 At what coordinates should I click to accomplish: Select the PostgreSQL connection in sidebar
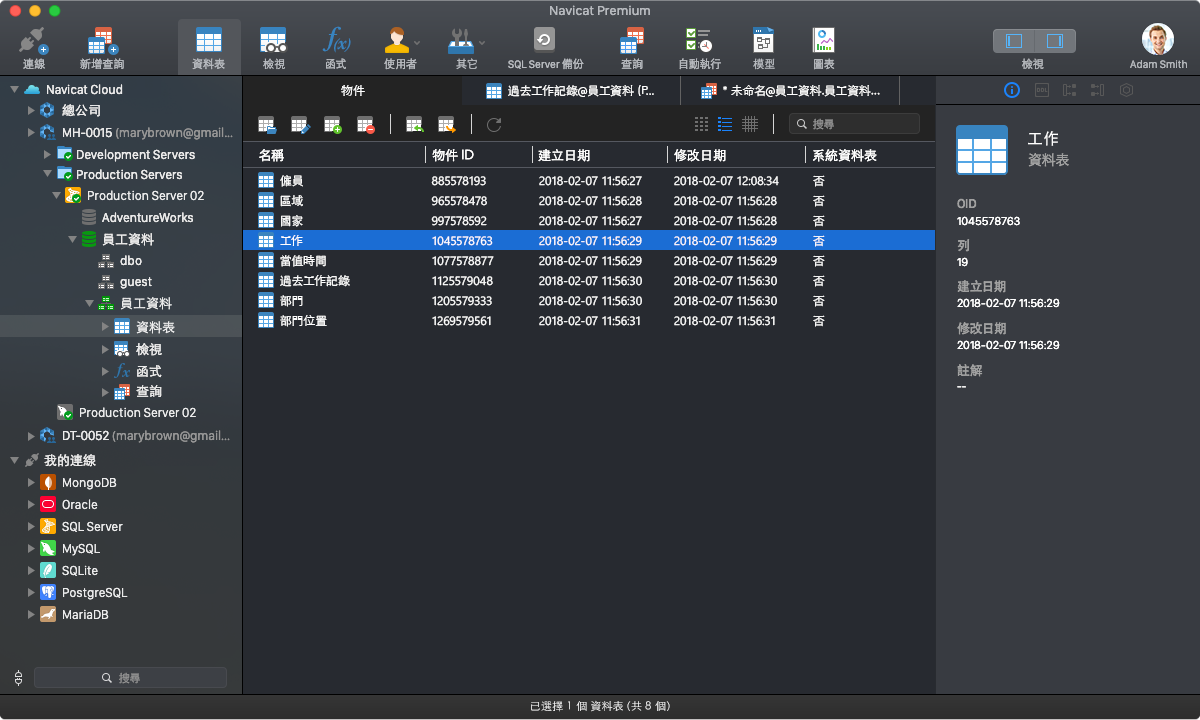pos(121,593)
